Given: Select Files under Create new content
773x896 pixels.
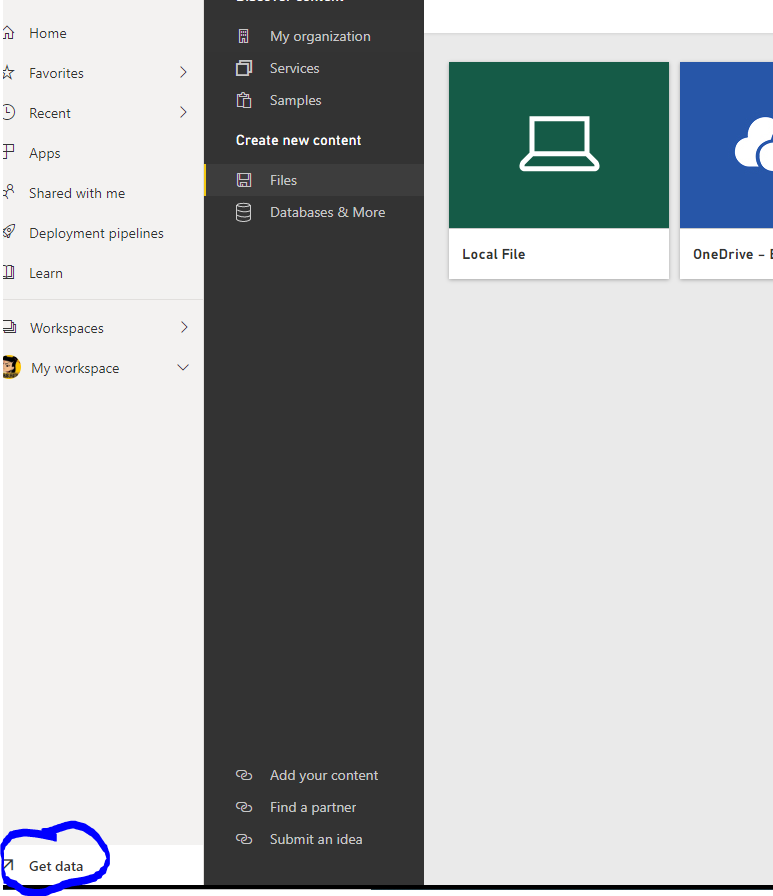Looking at the screenshot, I should click(x=314, y=180).
